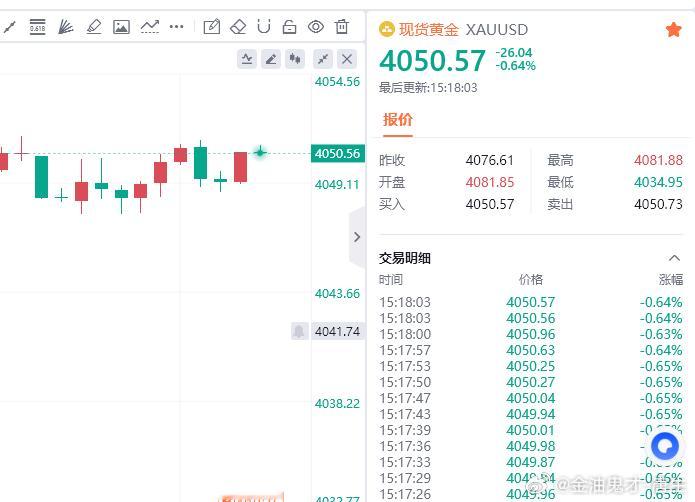
Task: Open the note edit tool
Action: (211, 27)
